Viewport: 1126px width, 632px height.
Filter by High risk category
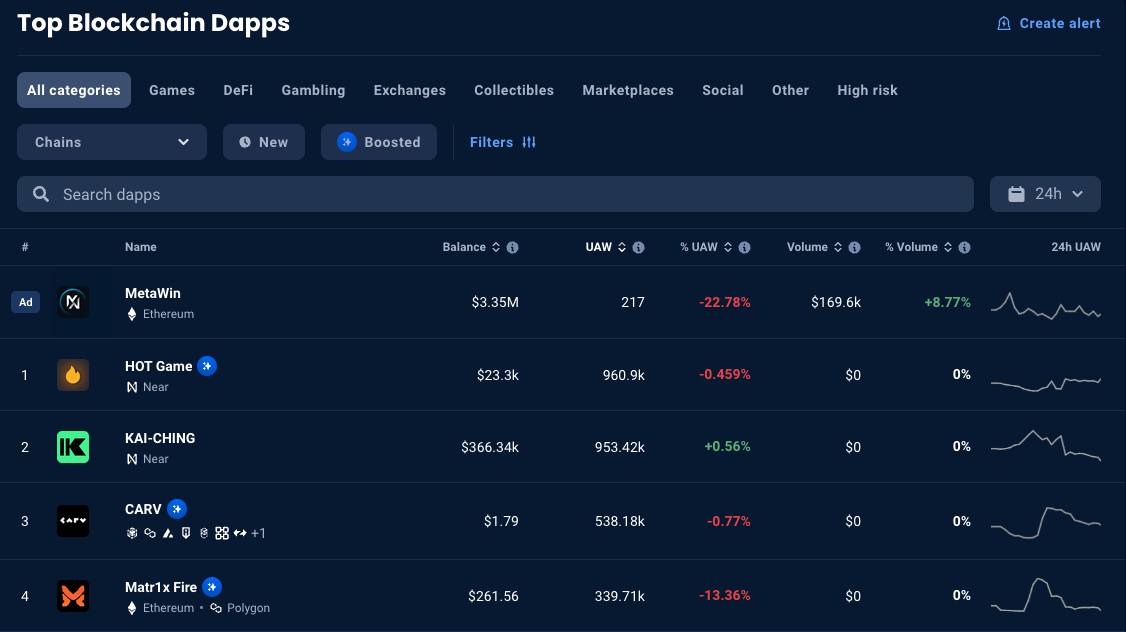867,90
